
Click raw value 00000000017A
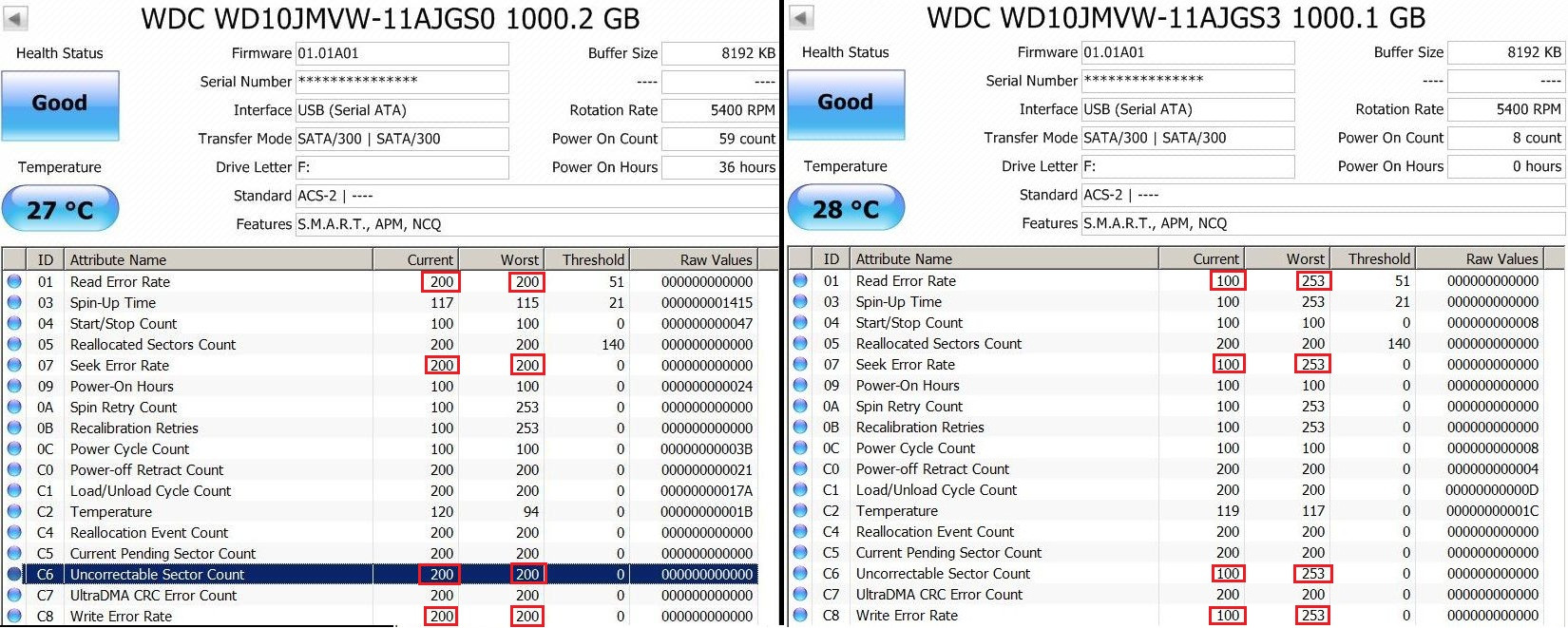coord(707,490)
